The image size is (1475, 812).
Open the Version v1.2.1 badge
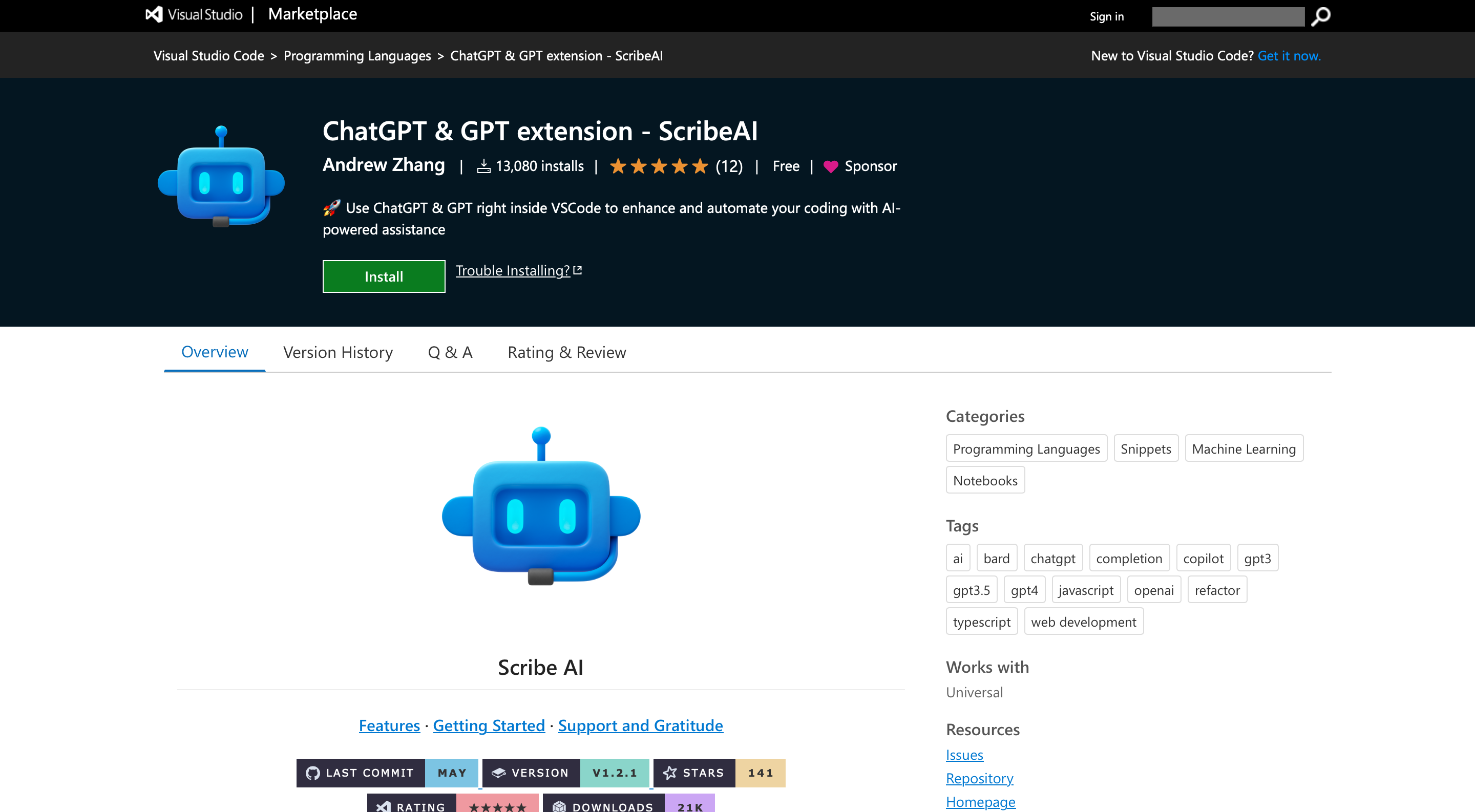pos(566,773)
